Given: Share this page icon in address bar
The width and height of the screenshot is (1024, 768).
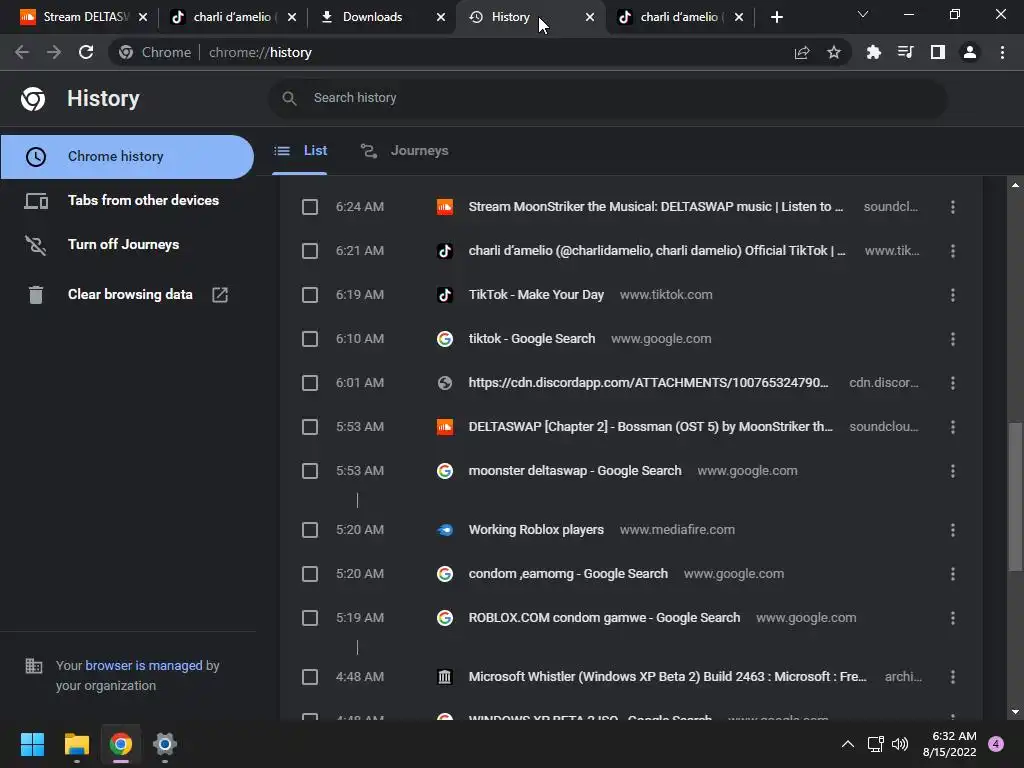Looking at the screenshot, I should click(802, 52).
